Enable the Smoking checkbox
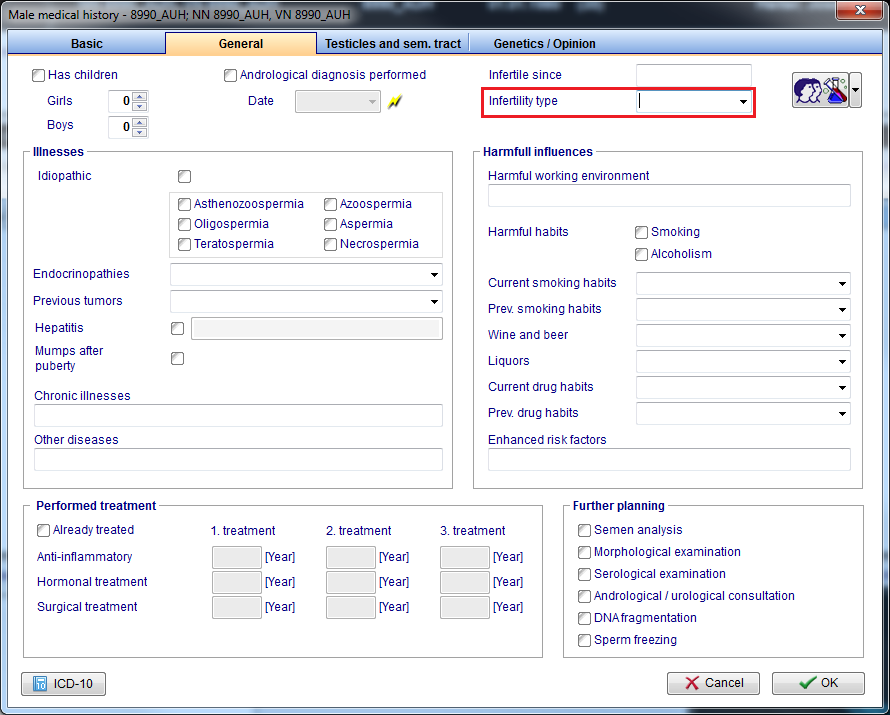This screenshot has width=890, height=715. point(641,232)
